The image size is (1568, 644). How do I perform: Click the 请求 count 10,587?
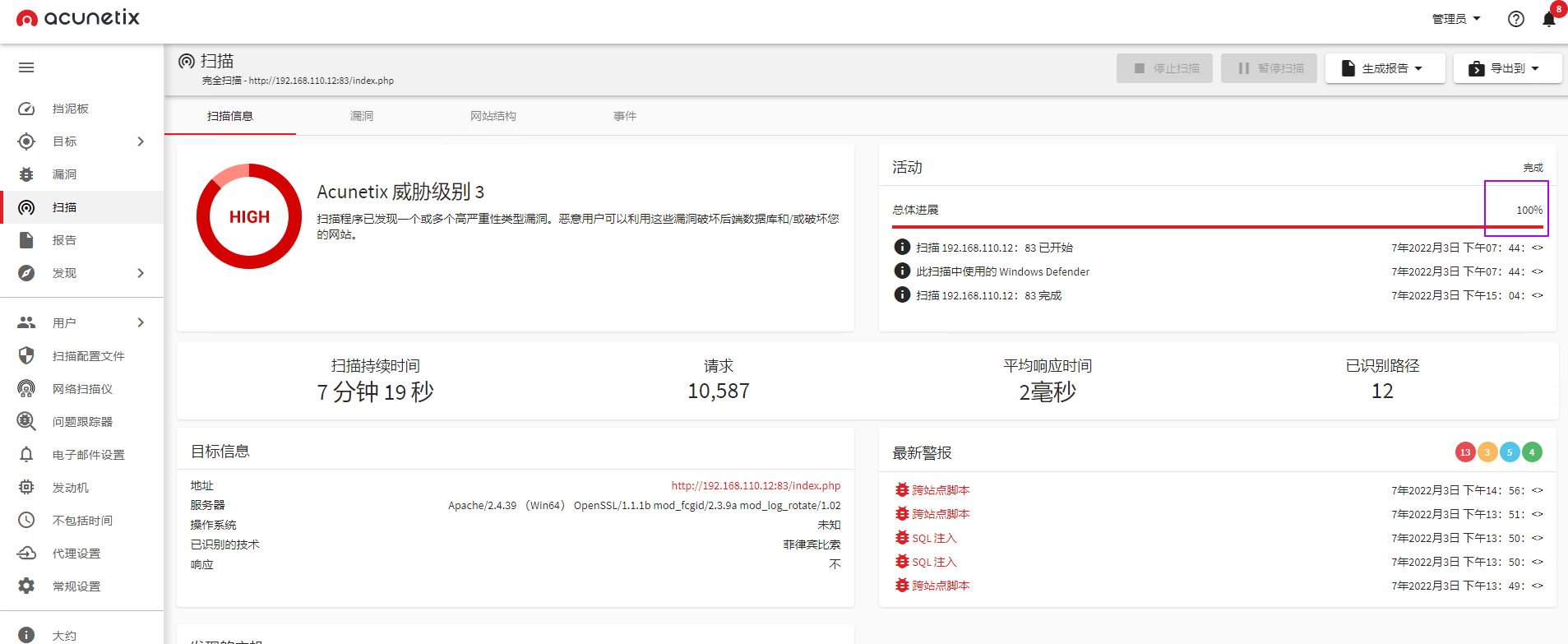pos(719,391)
